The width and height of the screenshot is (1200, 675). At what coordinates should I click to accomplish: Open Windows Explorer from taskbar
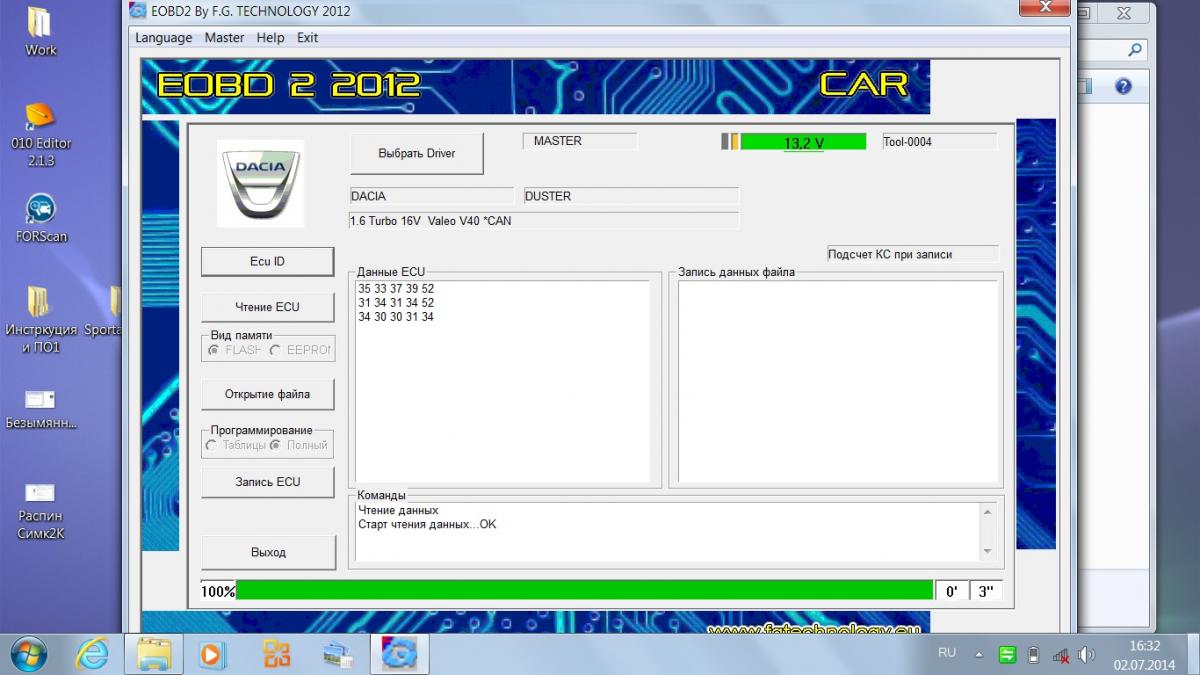pos(154,654)
